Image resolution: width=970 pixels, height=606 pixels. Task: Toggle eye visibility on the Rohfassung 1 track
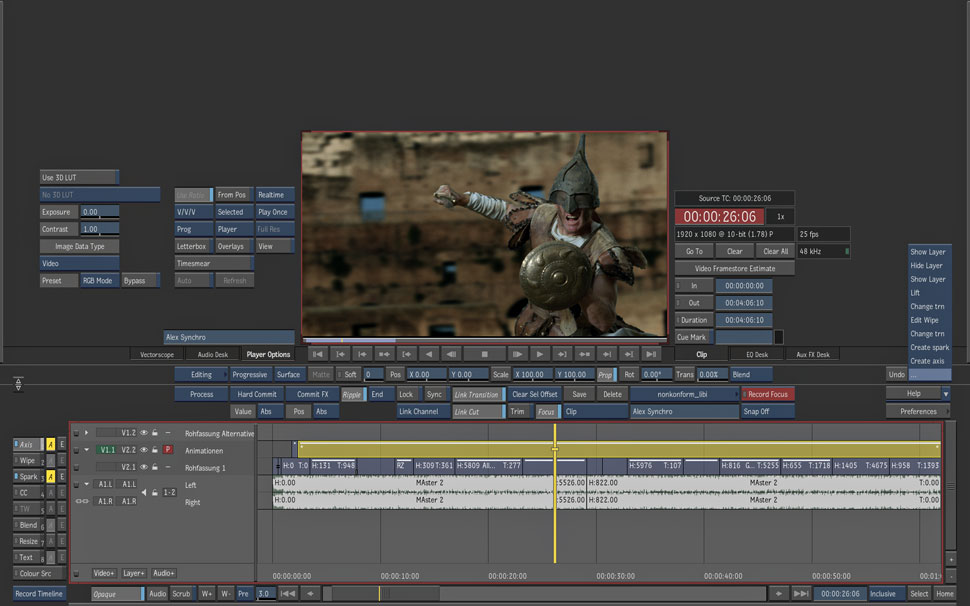[x=144, y=467]
